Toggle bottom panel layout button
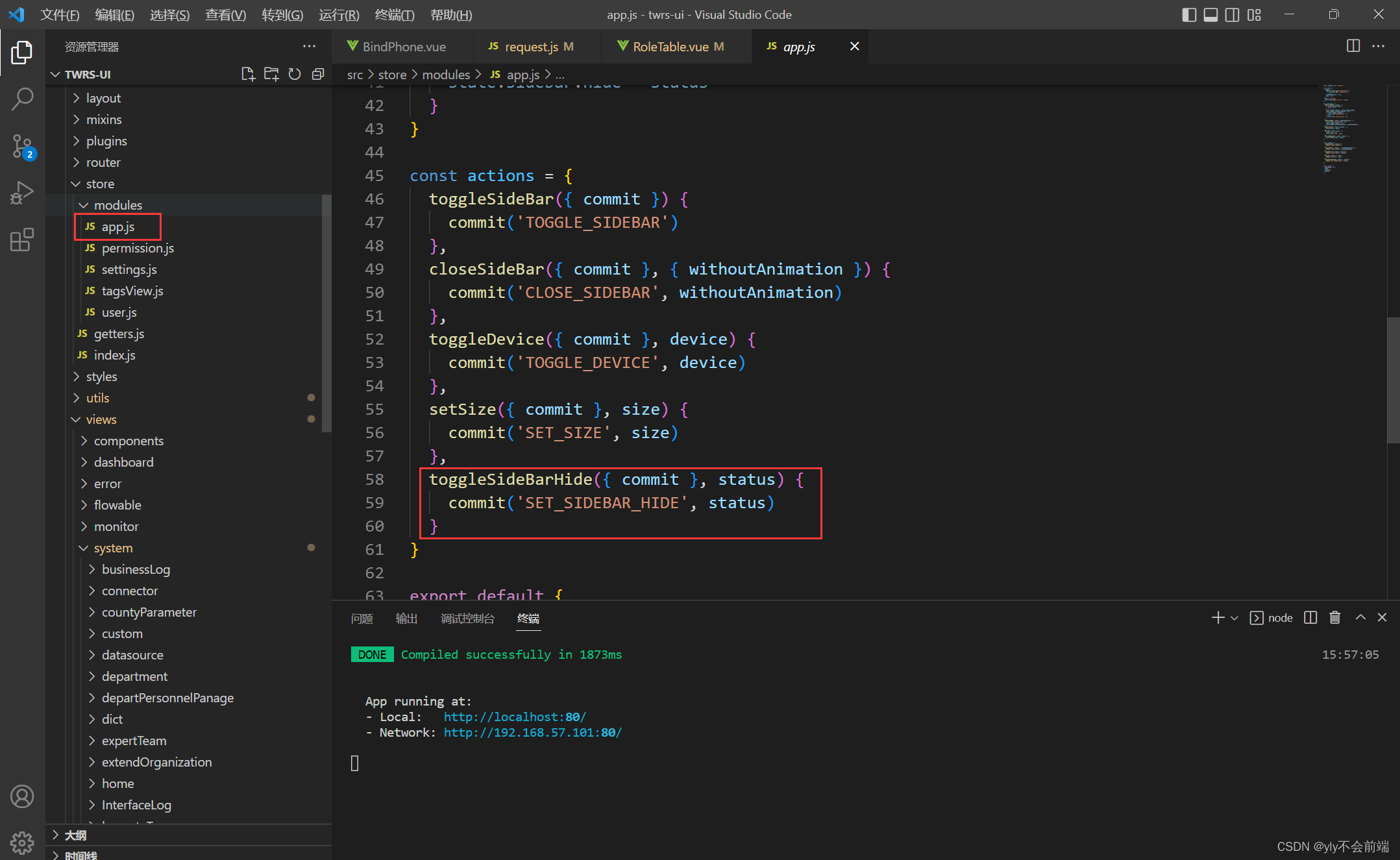 (x=1210, y=14)
